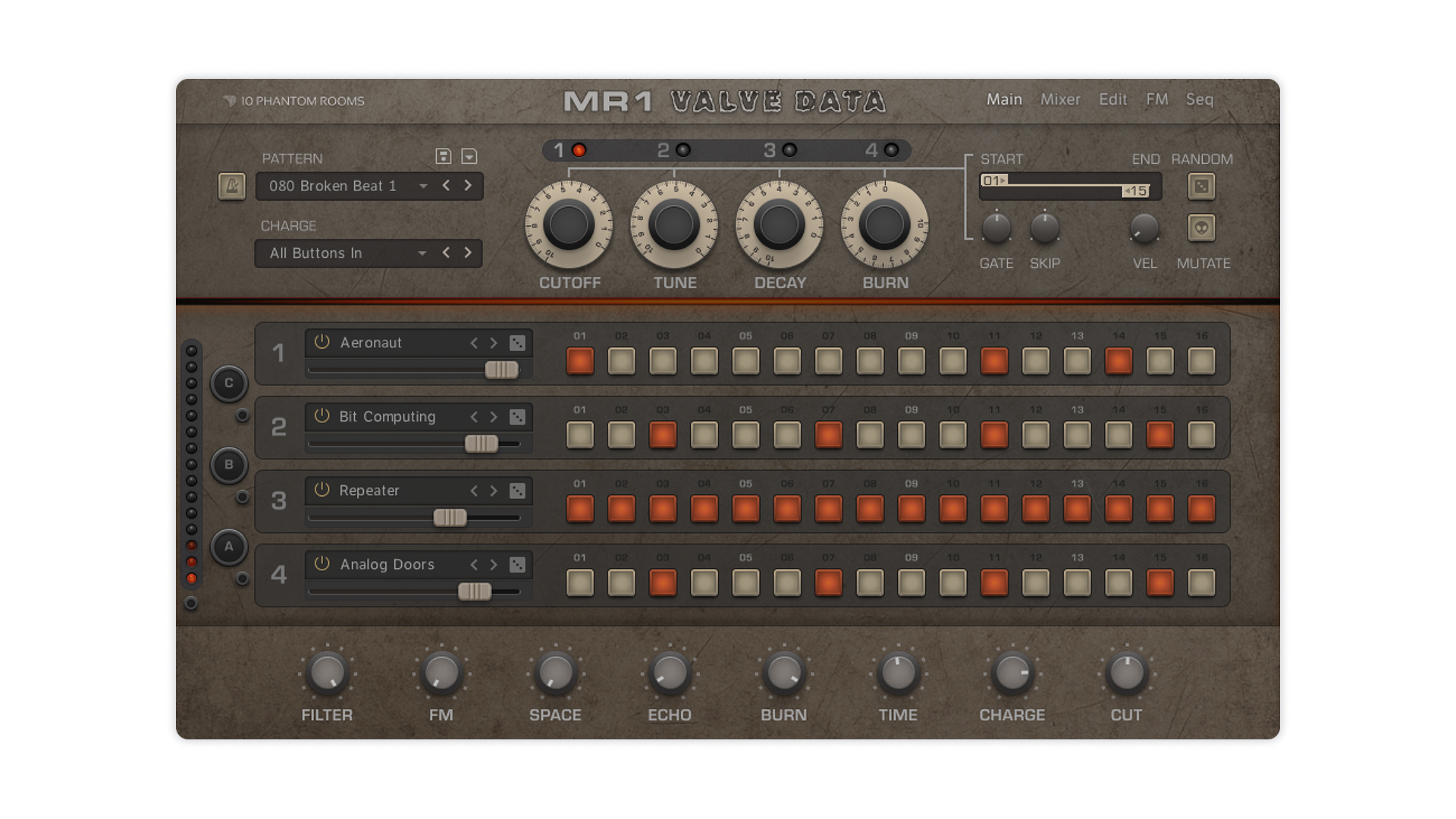Expand the All Buttons In charge dropdown
This screenshot has width=1456, height=819.
[x=422, y=253]
